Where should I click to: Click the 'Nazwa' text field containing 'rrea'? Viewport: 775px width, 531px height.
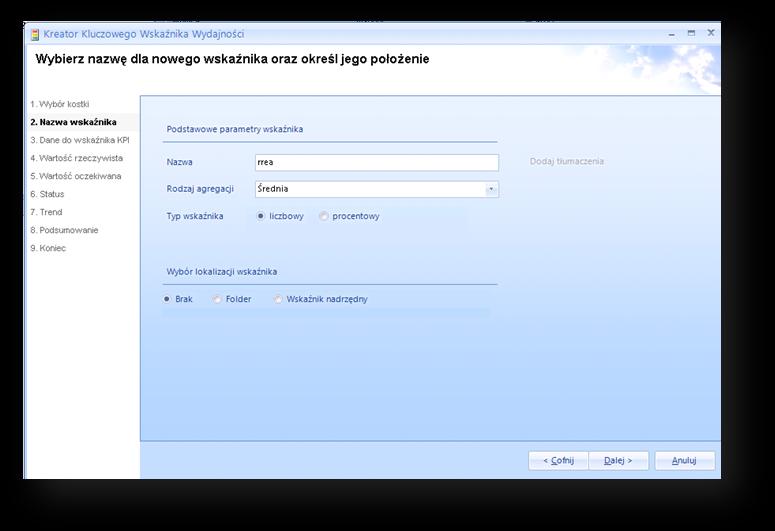377,162
